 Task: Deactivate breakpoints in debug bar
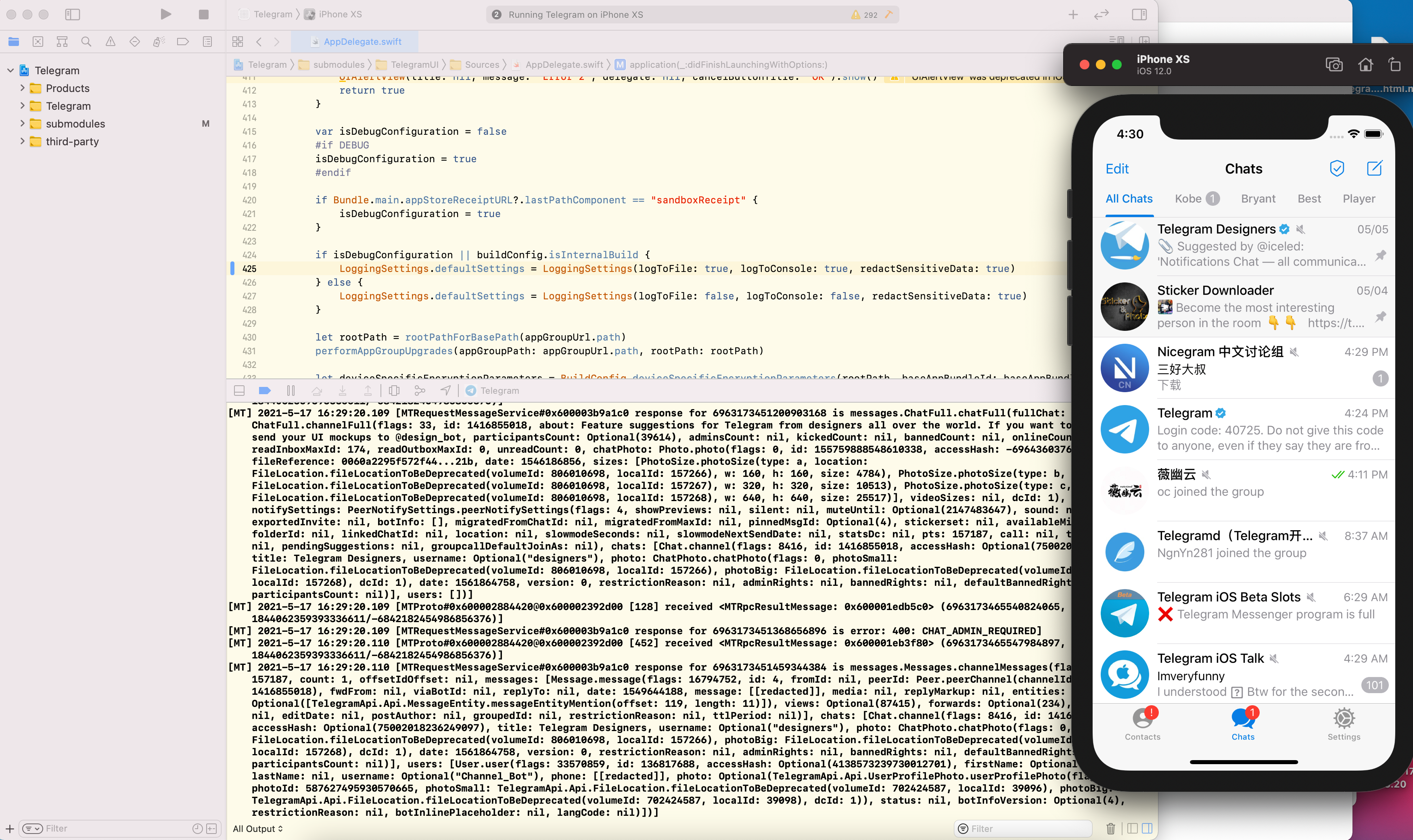click(x=264, y=391)
